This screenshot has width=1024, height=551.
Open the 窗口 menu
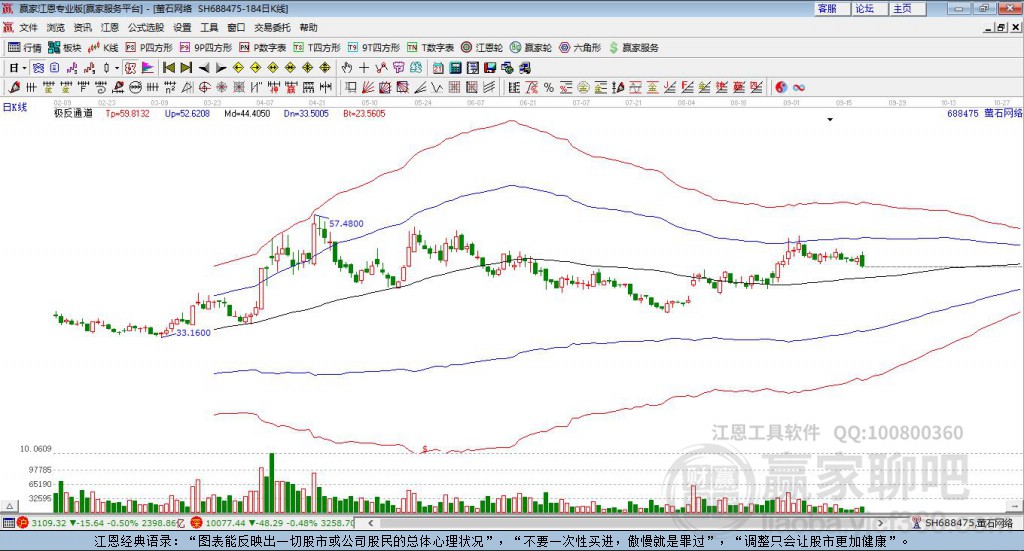tap(236, 27)
